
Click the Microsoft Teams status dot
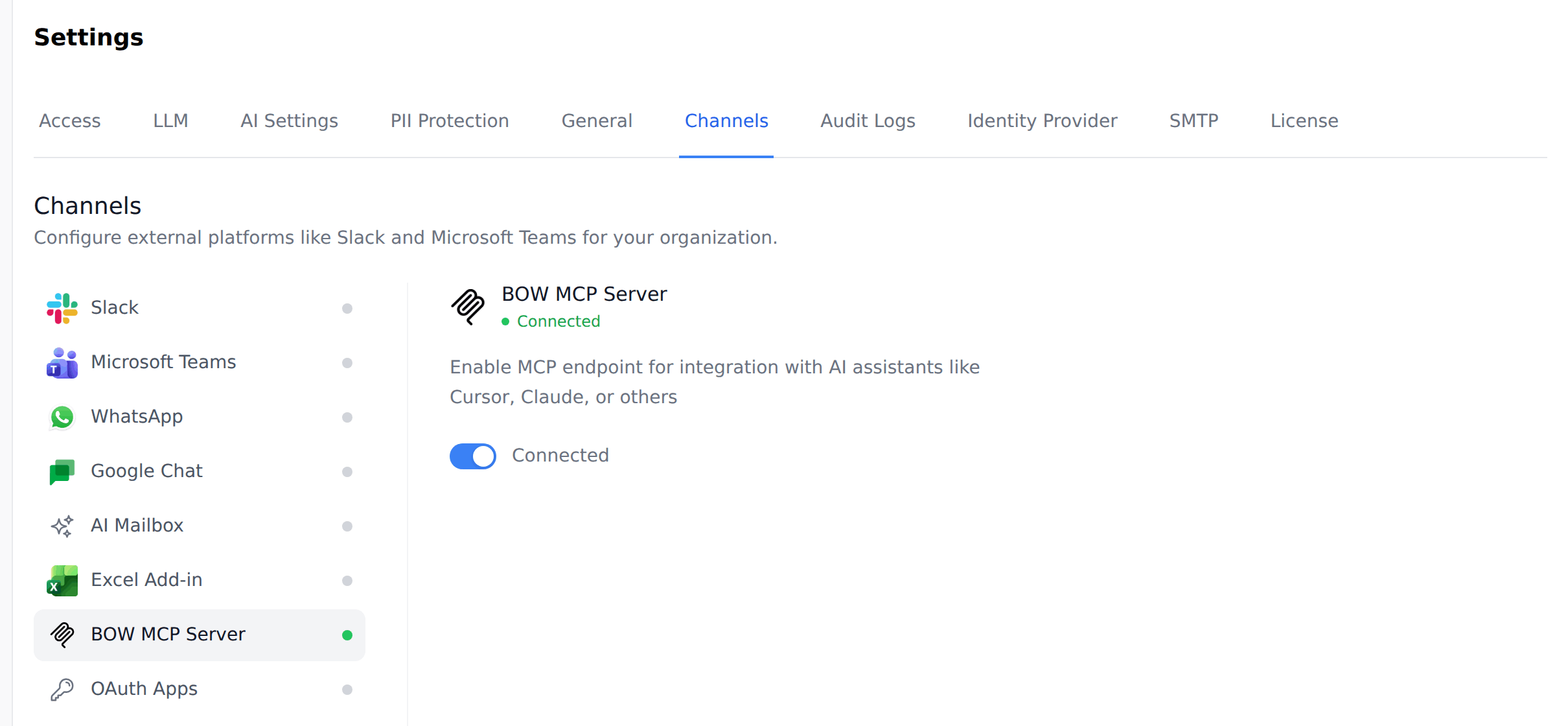[347, 363]
